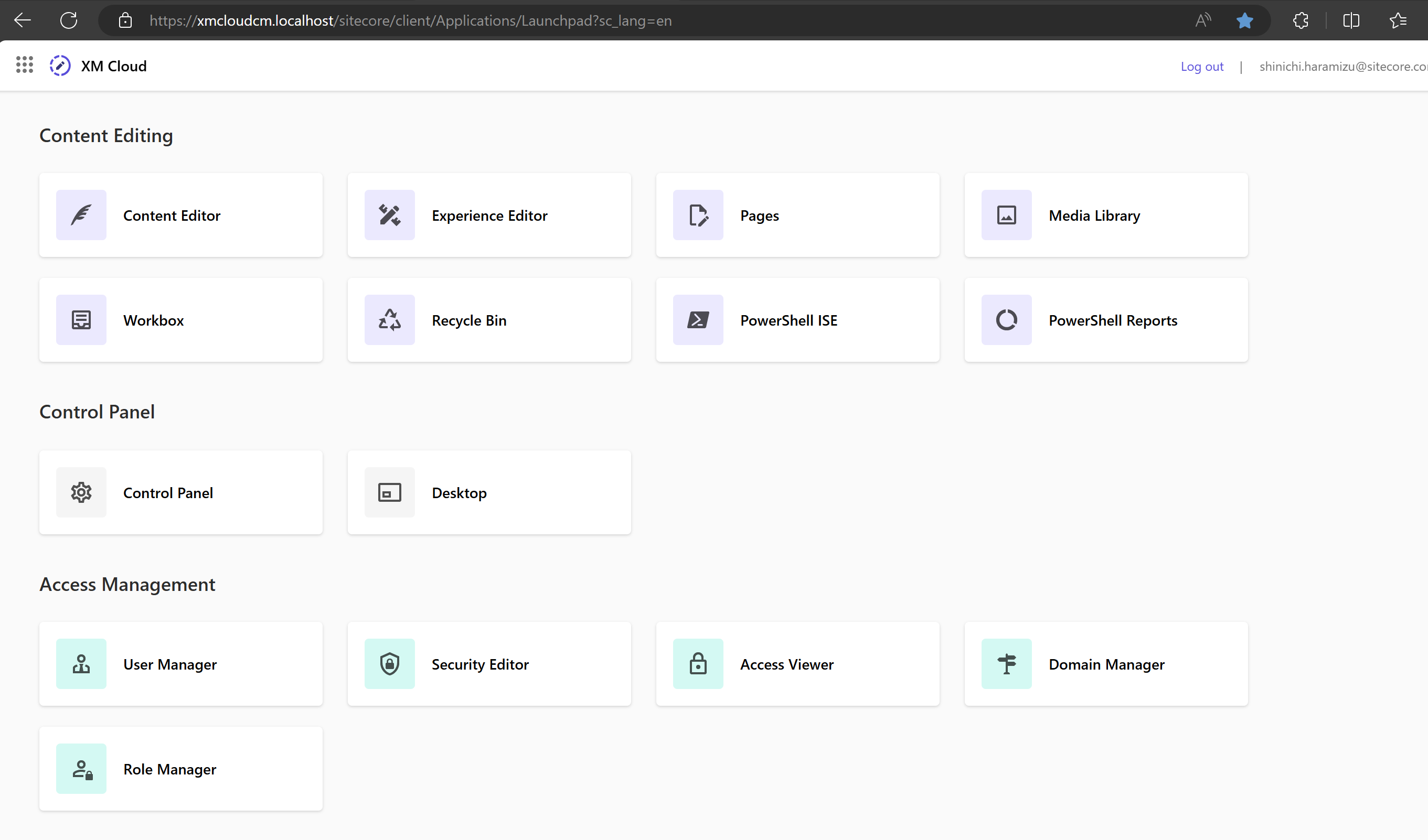The image size is (1428, 840).
Task: Focus the browser address bar URL
Action: [x=410, y=21]
